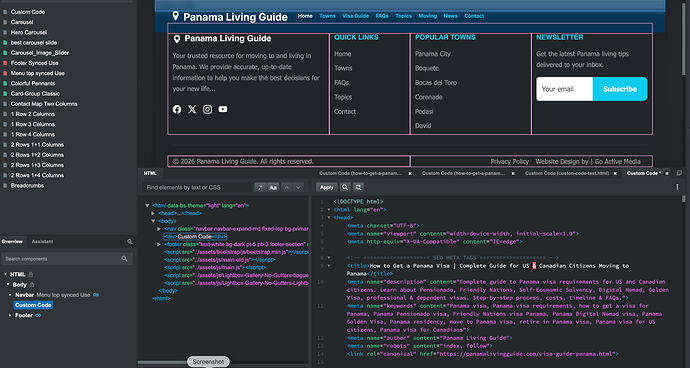This screenshot has height=368, width=690.
Task: Click the X (Twitter) icon in the footer
Action: click(x=192, y=109)
